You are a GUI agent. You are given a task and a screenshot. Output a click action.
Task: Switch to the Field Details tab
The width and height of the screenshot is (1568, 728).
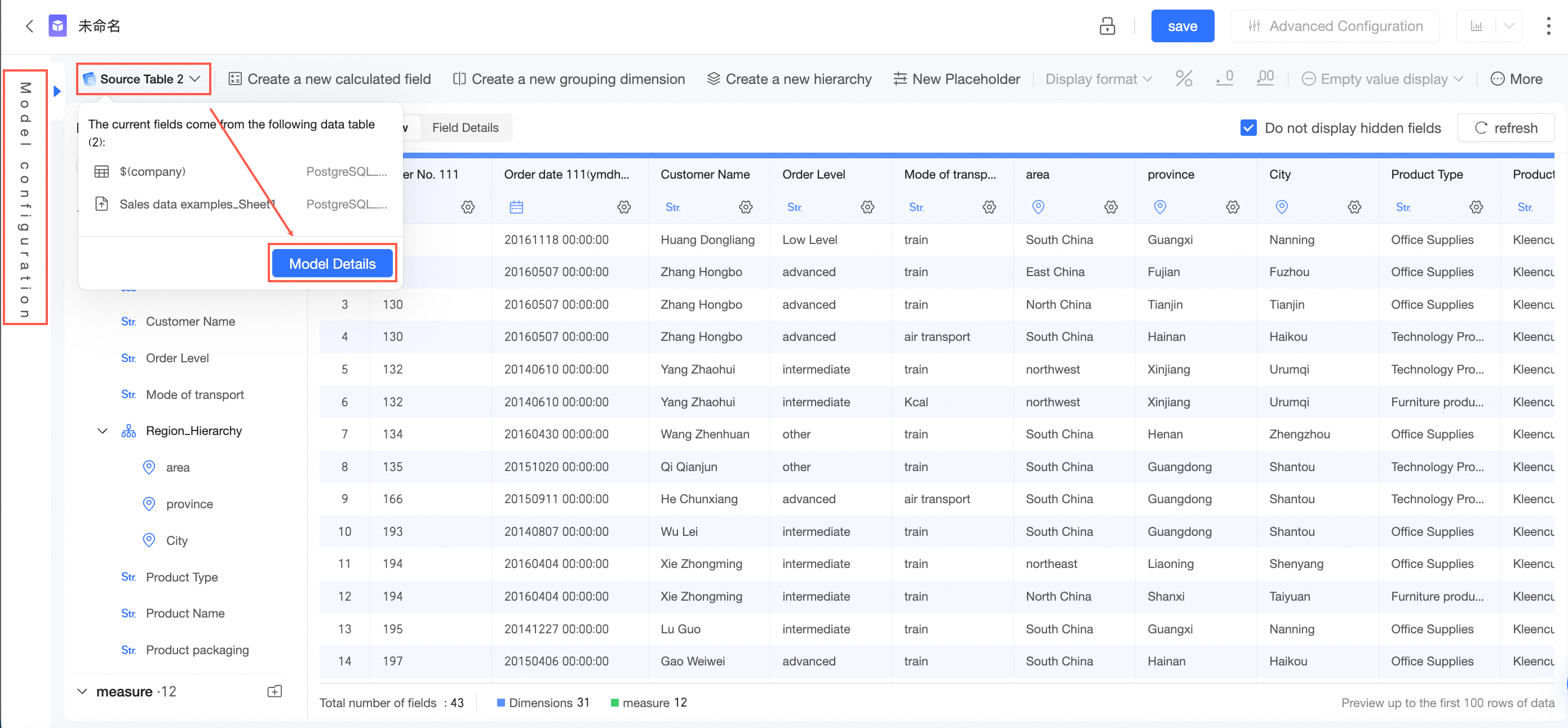465,128
